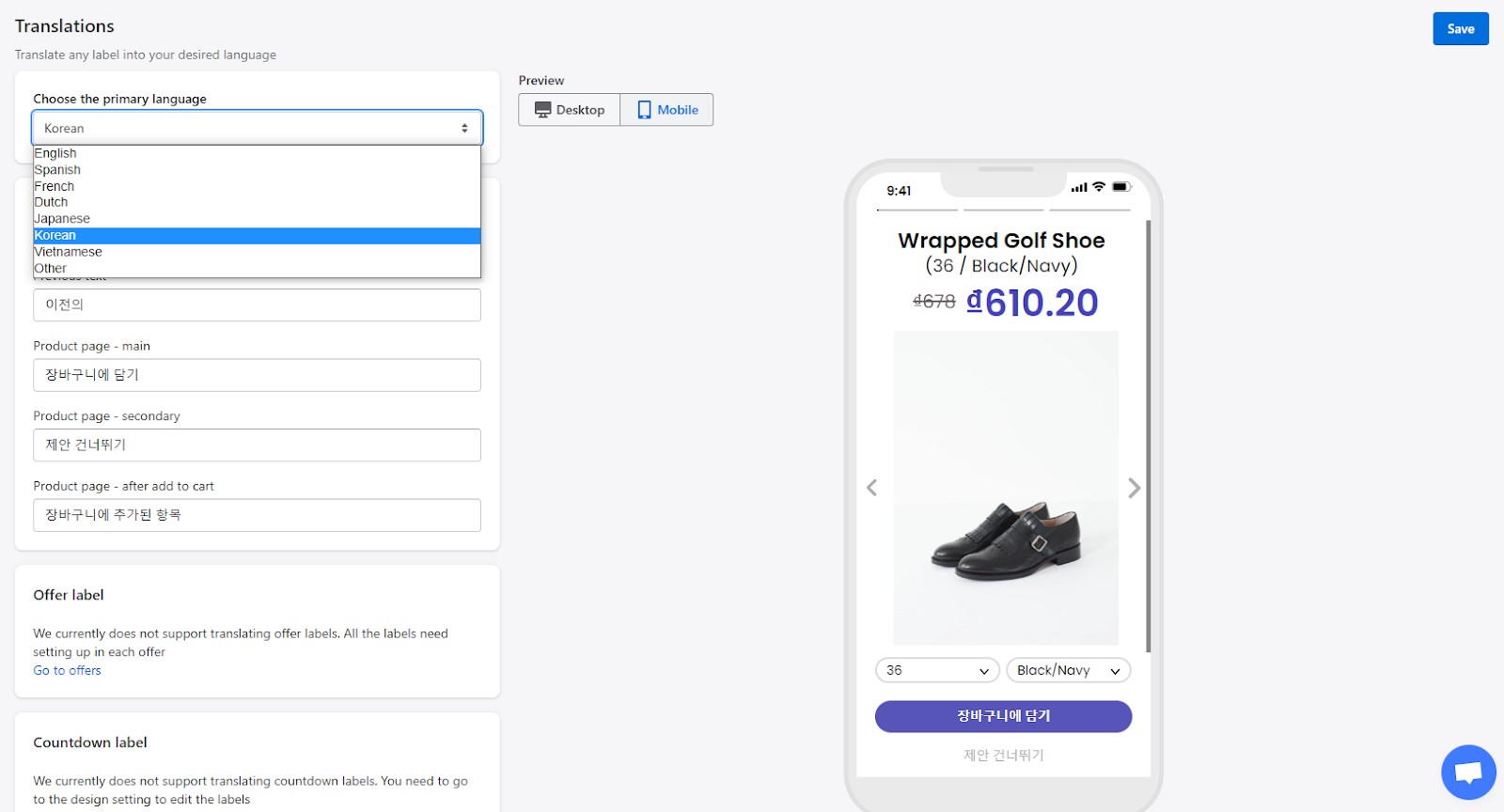Select the Other language option

click(51, 269)
